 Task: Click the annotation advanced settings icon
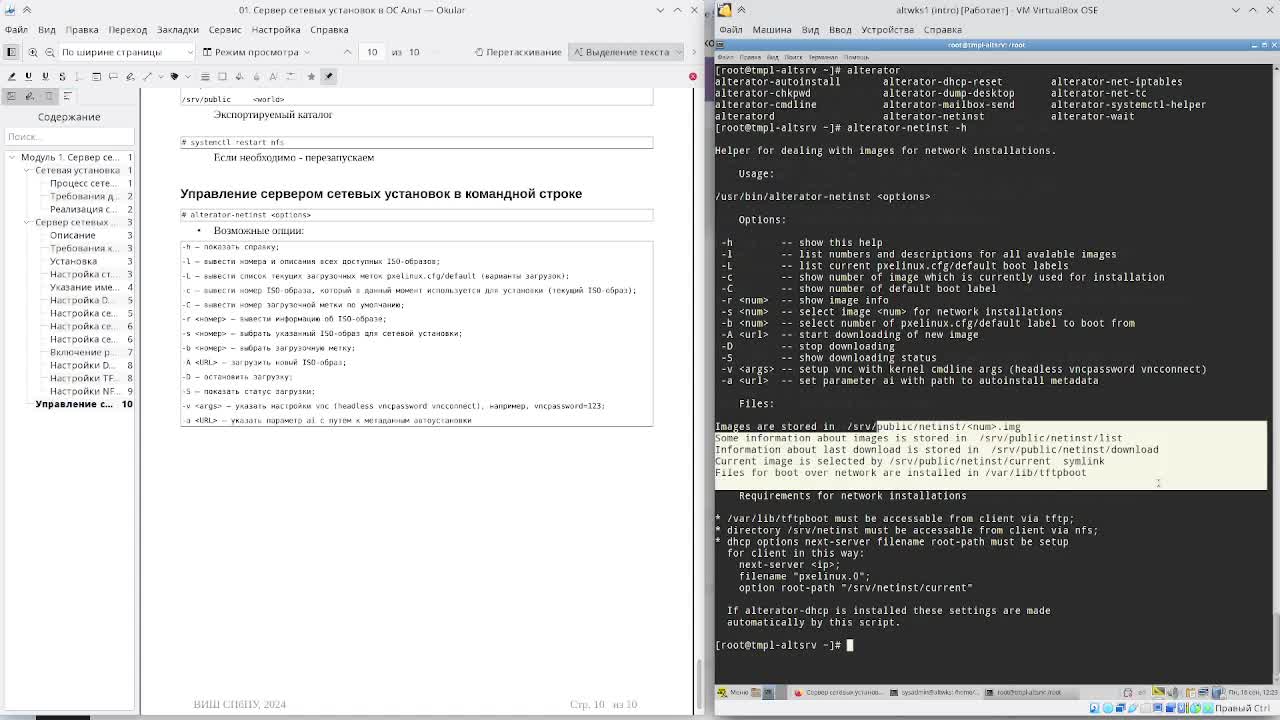tap(290, 76)
